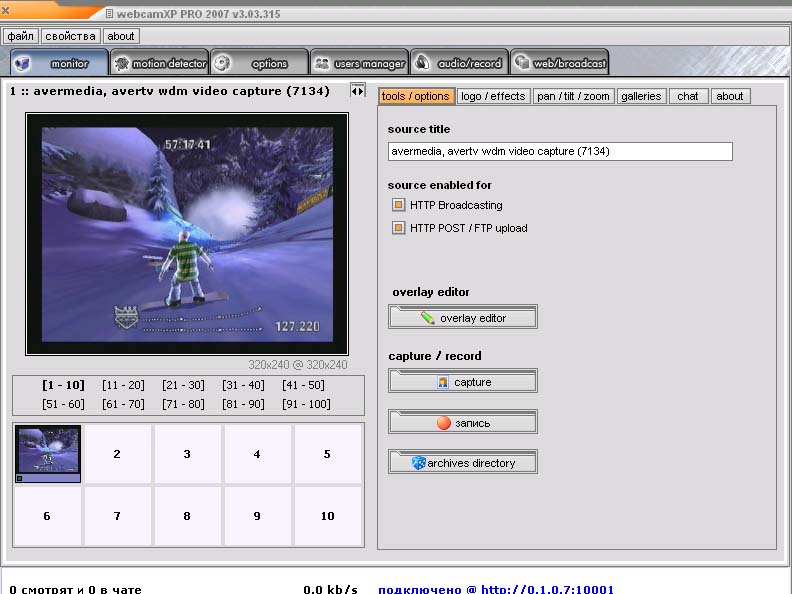Screen dimensions: 792x594
Task: Select source range [31 - 40]
Action: 243,385
